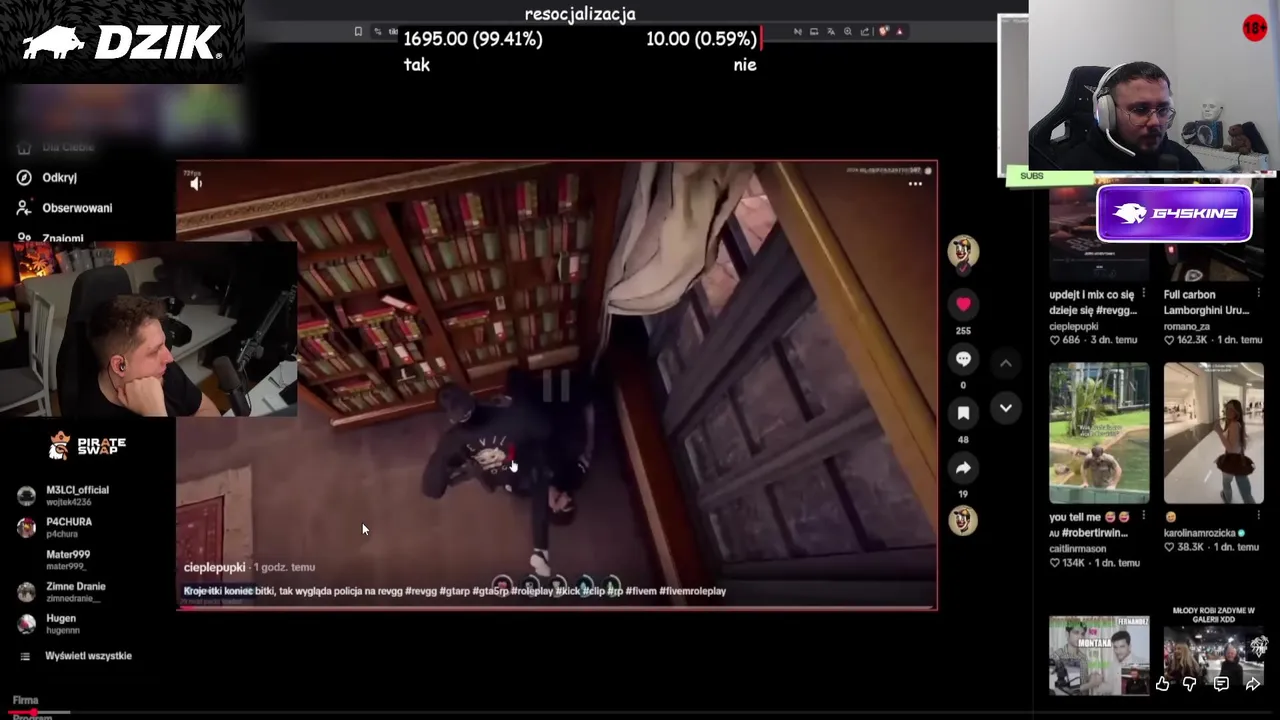Image resolution: width=1280 pixels, height=720 pixels.
Task: Click the cieplepupki author name under the video
Action: tap(214, 567)
